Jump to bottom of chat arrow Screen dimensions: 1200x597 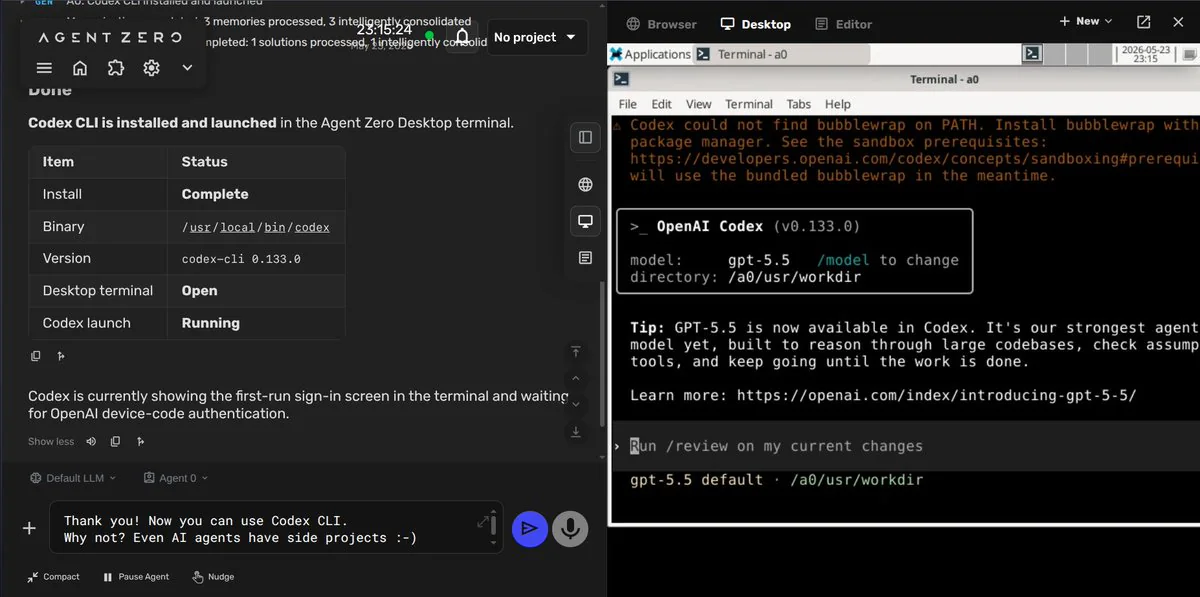click(x=576, y=432)
